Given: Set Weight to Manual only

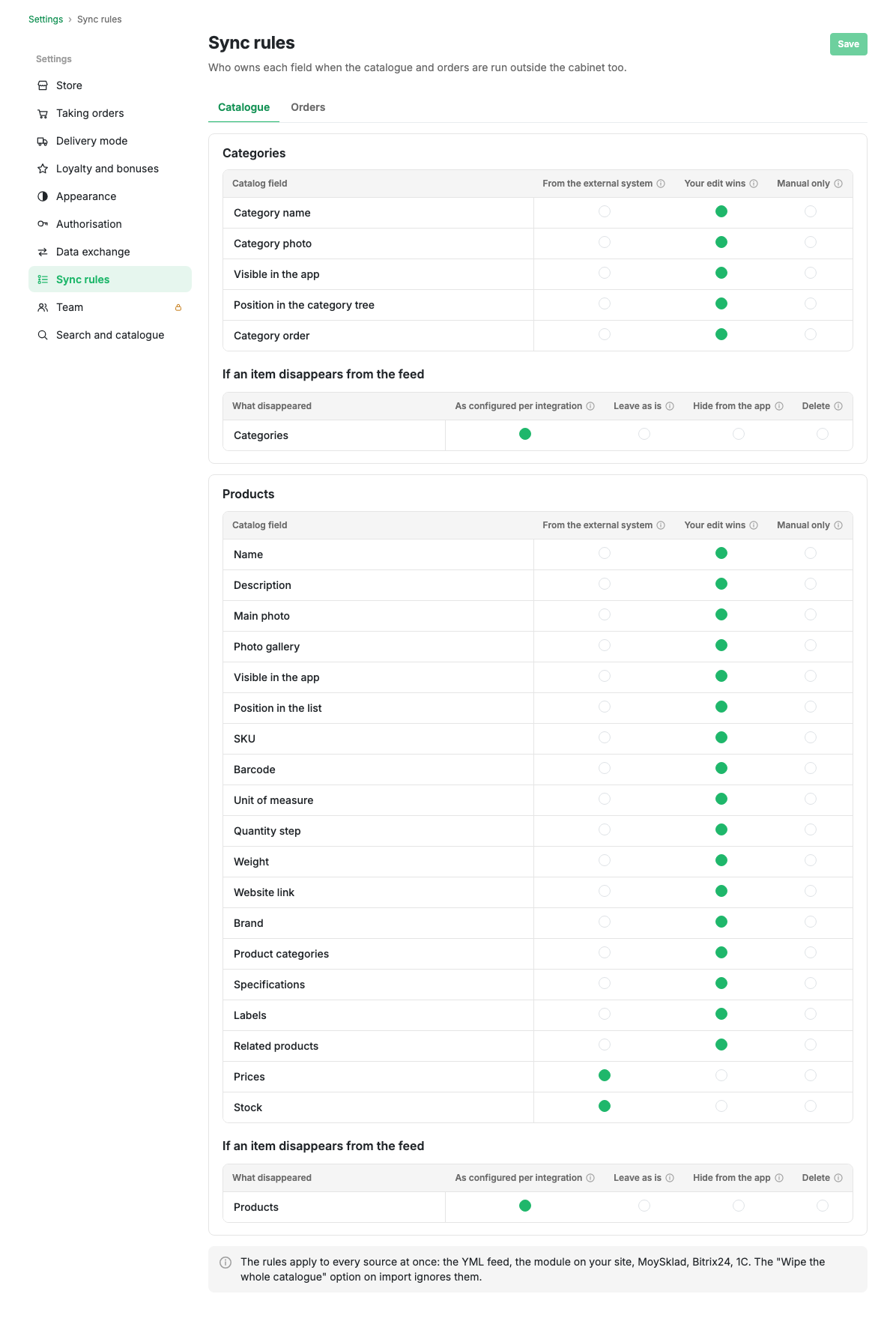Looking at the screenshot, I should (x=811, y=860).
